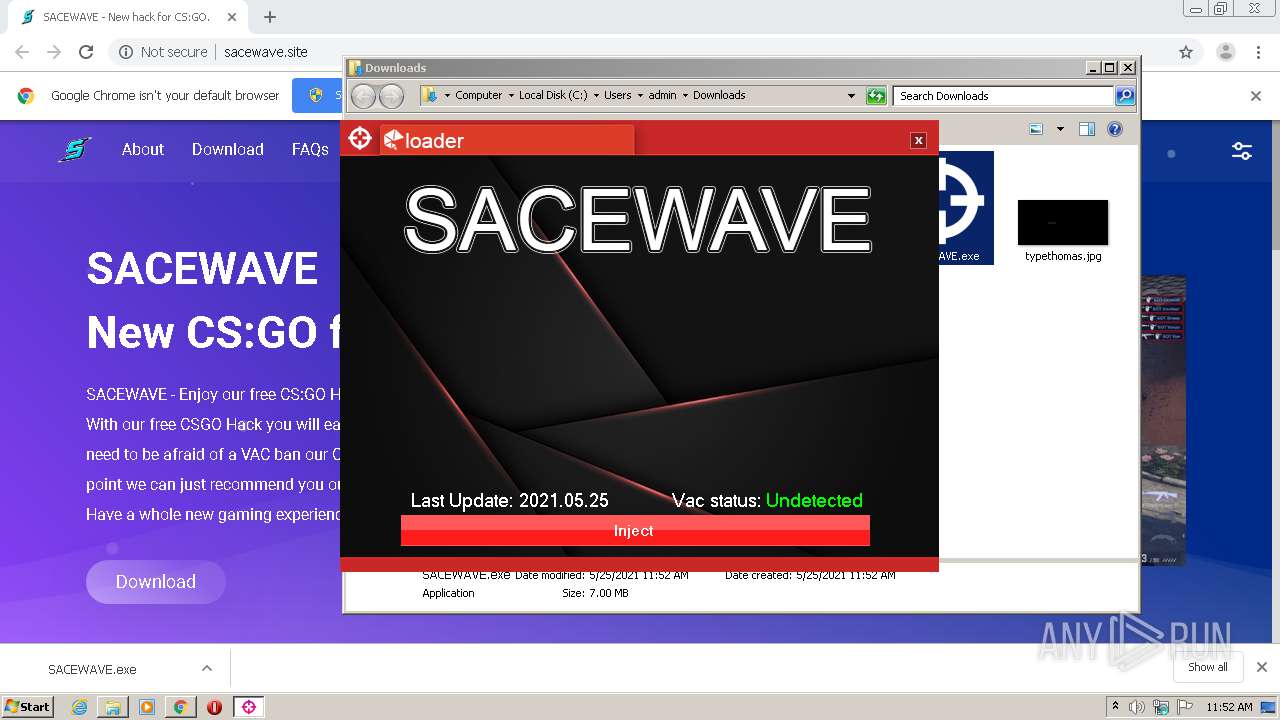Click the Download button on webpage
1280x720 pixels.
156,582
